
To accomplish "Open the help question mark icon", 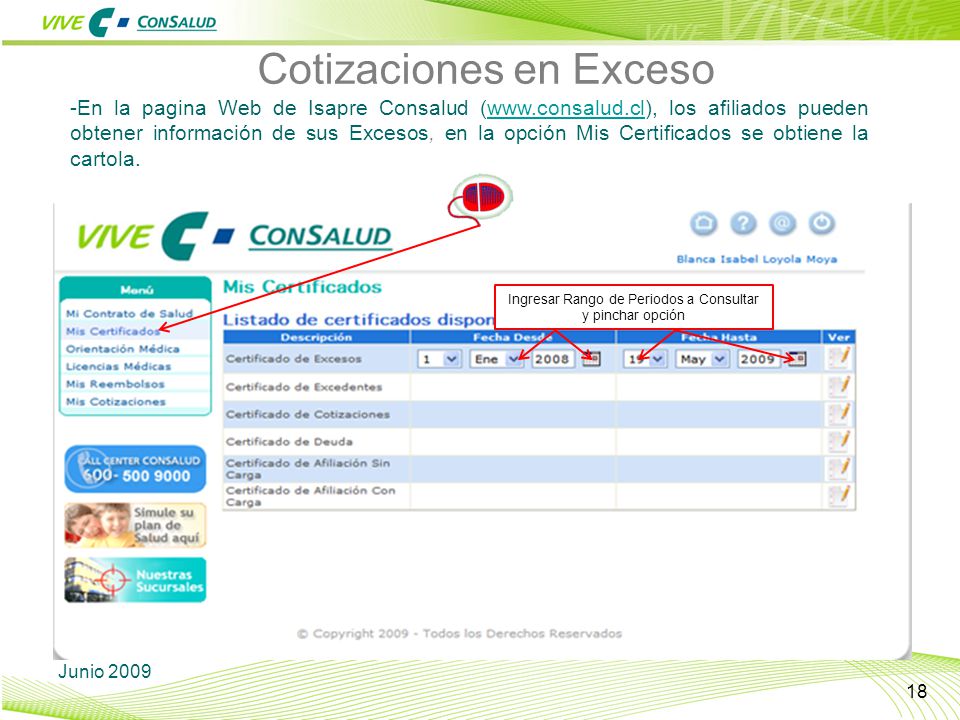I will [x=743, y=223].
